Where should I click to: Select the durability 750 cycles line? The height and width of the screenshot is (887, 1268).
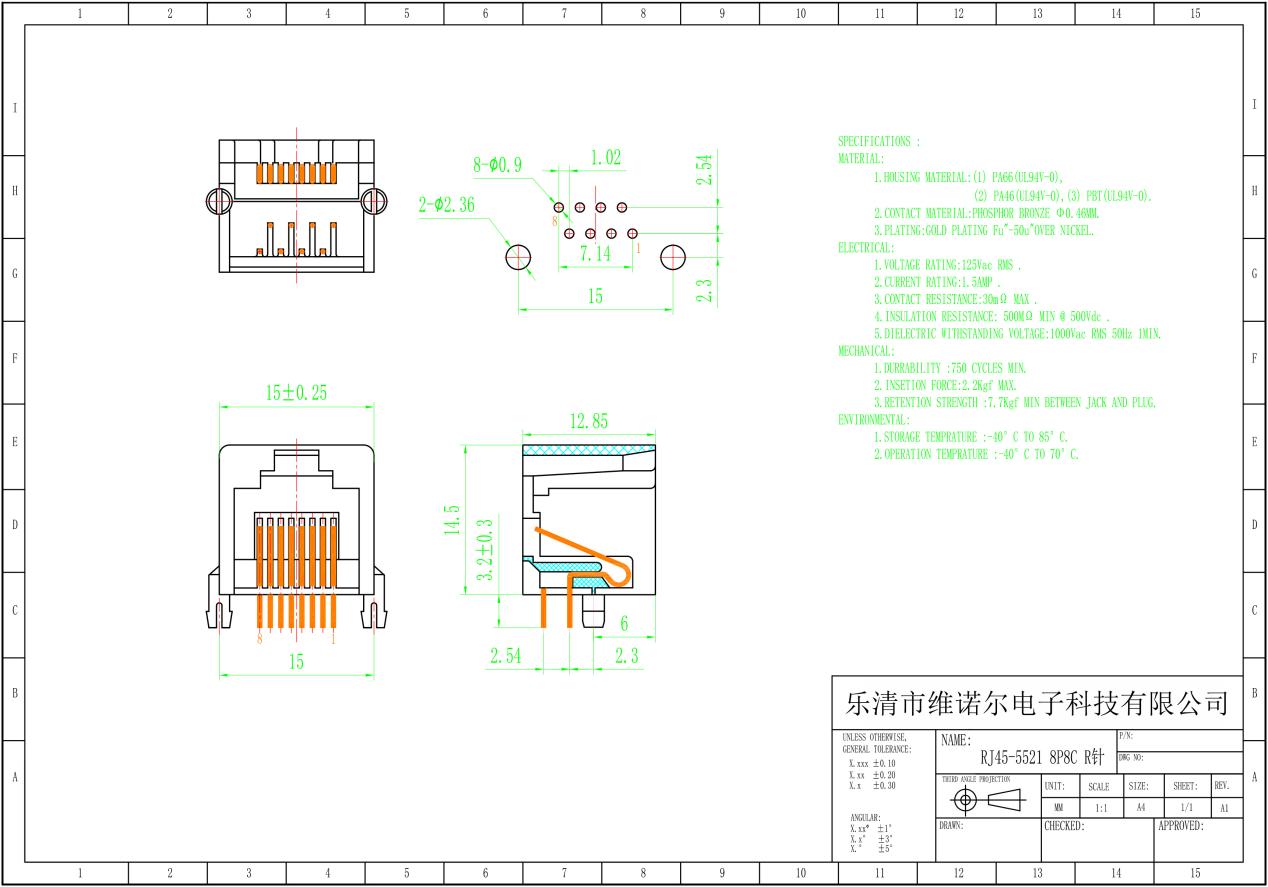[x=950, y=368]
